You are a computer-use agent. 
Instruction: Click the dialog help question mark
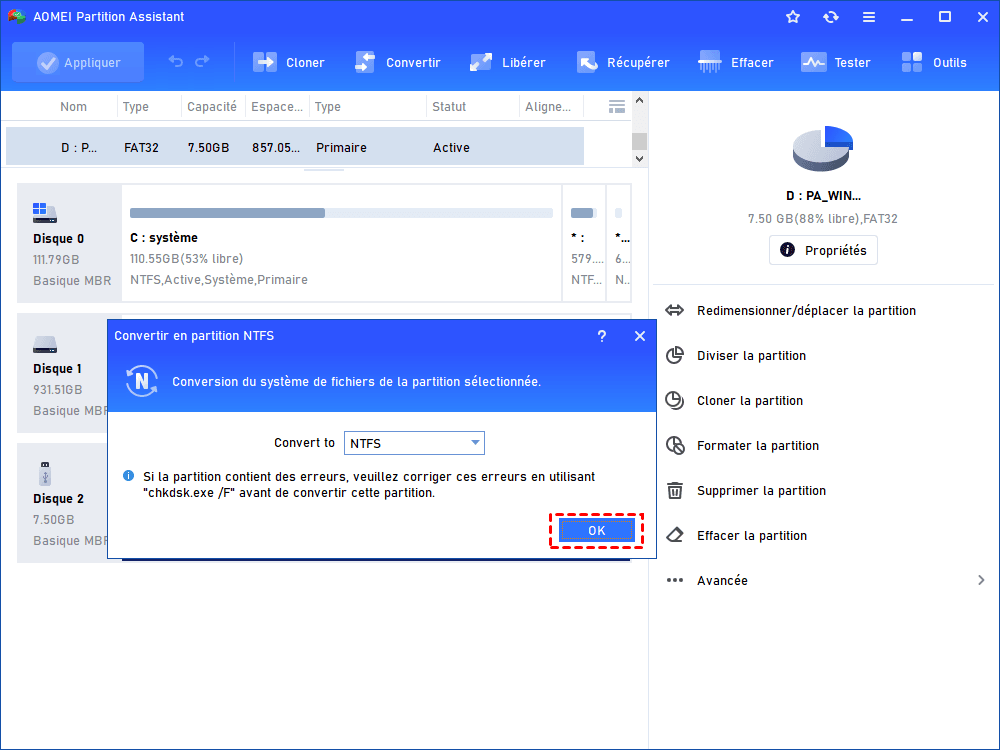pyautogui.click(x=601, y=336)
